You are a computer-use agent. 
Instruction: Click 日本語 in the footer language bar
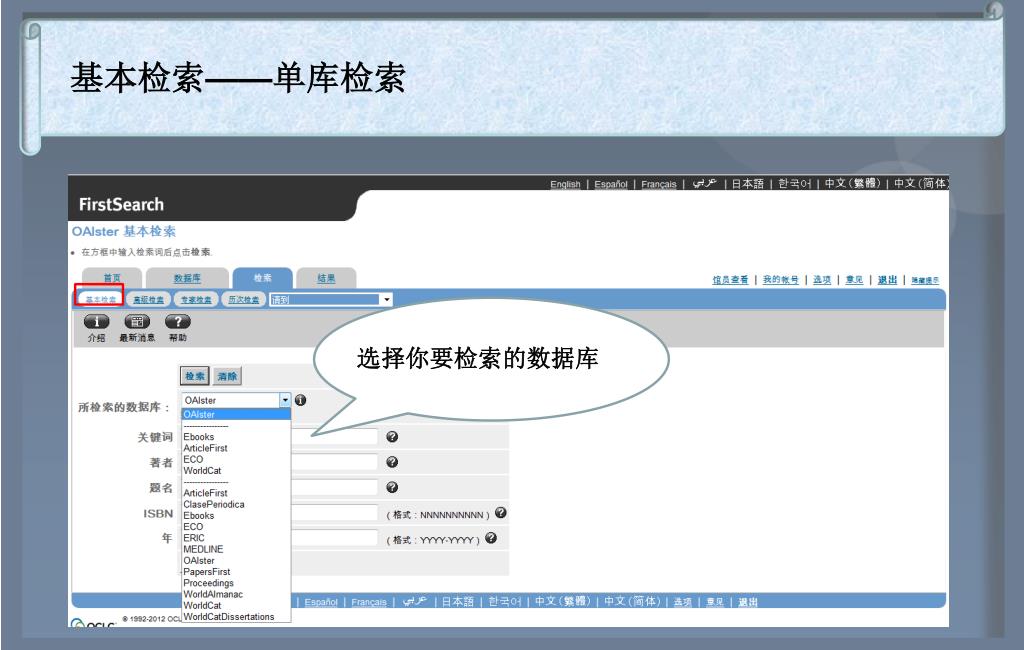(457, 602)
